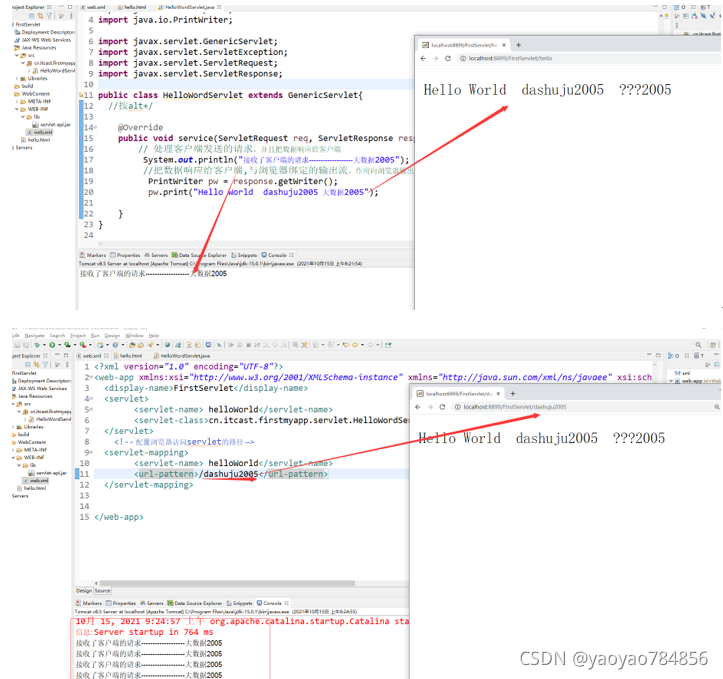The image size is (723, 679).
Task: Click Collapse All icon in upper Project Explorer
Action: (x=31, y=16)
